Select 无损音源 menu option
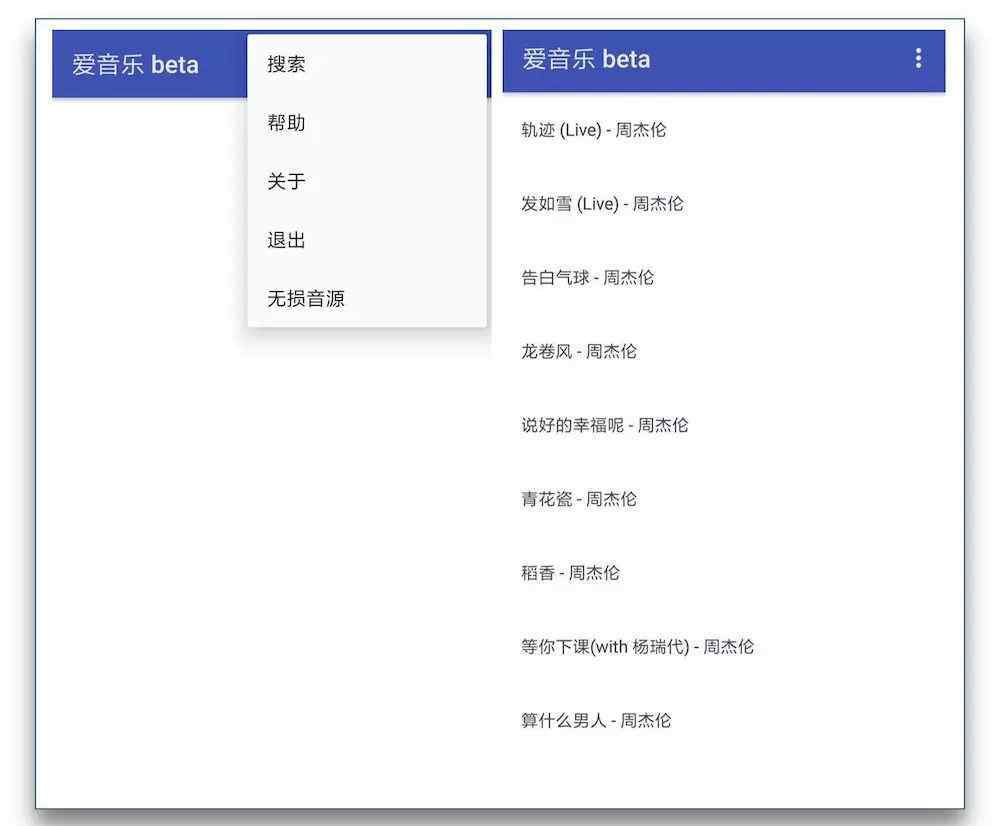This screenshot has width=1000, height=826. [x=367, y=299]
